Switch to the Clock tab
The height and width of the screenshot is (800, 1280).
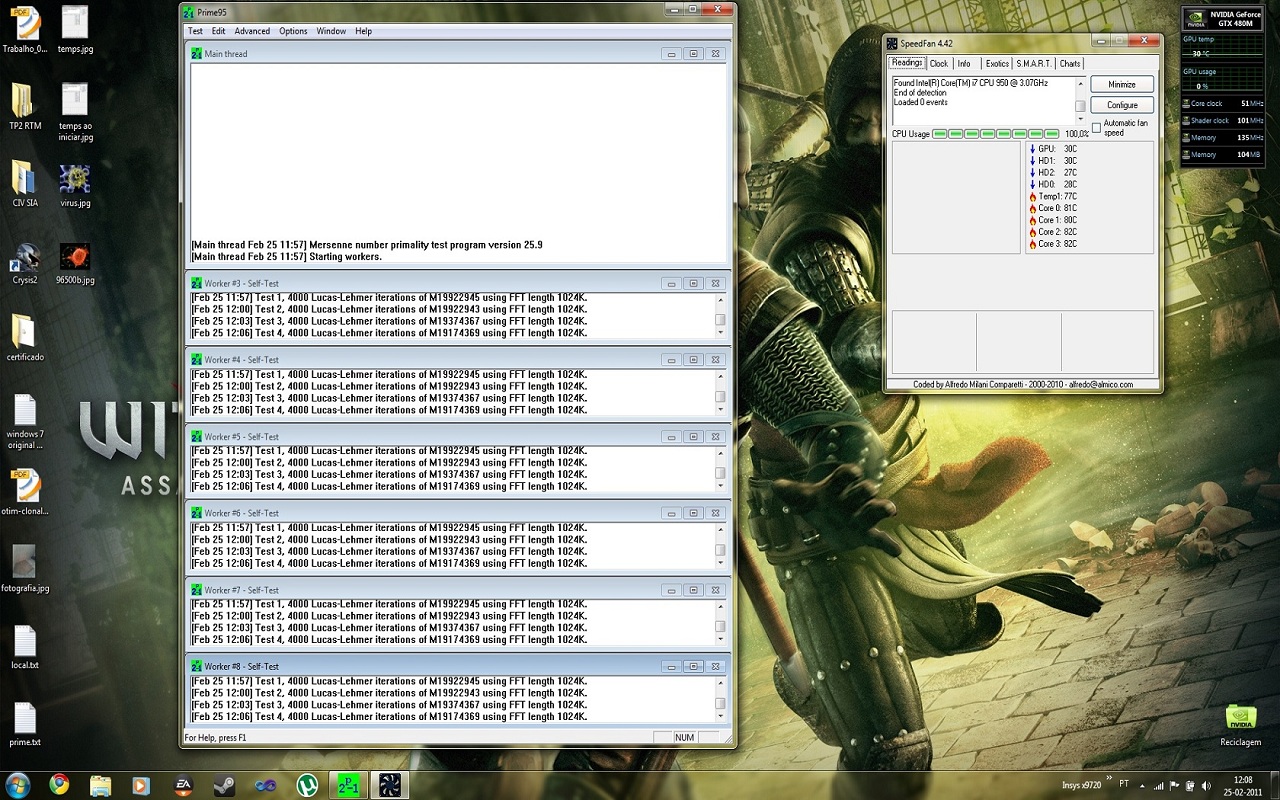938,64
